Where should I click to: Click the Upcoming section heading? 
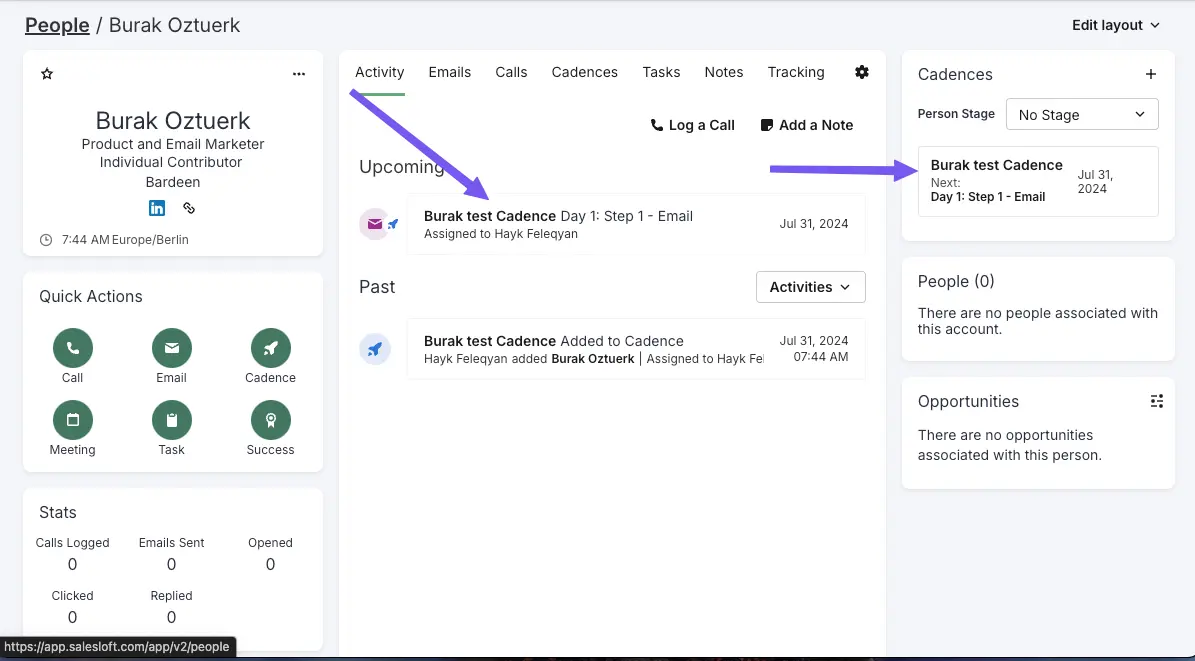pyautogui.click(x=402, y=167)
